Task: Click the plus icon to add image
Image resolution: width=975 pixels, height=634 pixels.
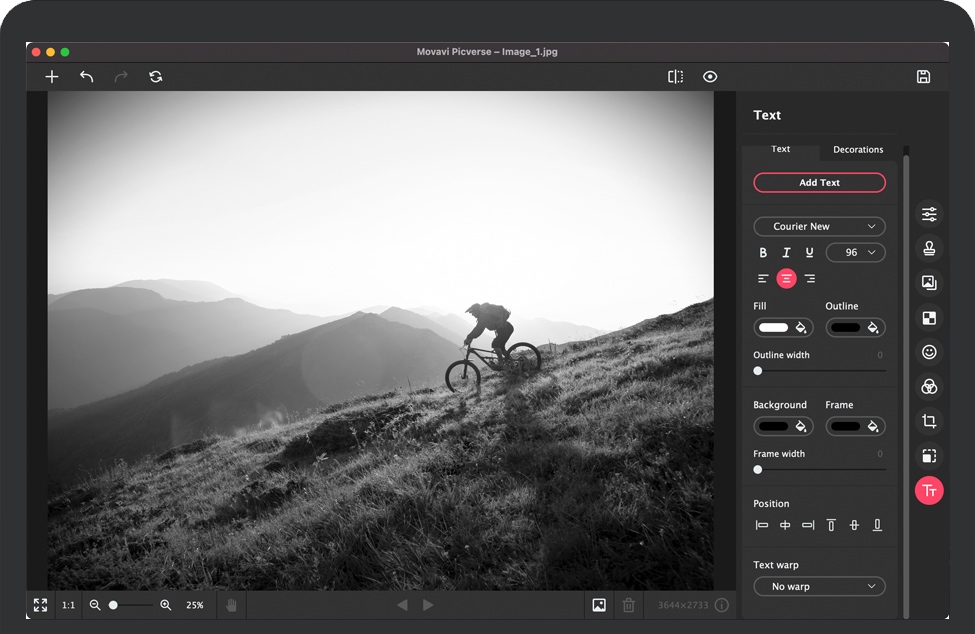Action: [x=52, y=77]
